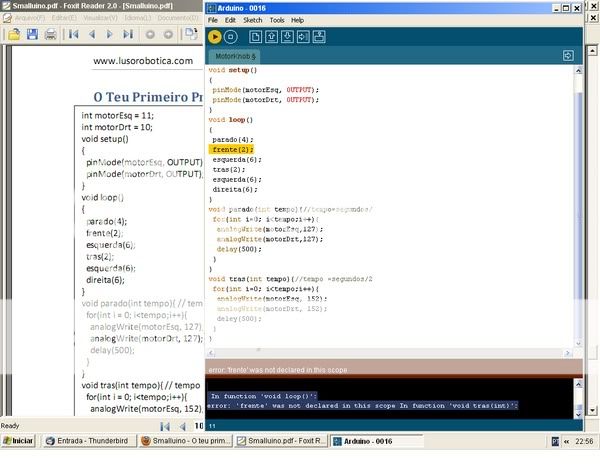600x471 pixels.
Task: Click the Arduino line number 11 status
Action: (x=212, y=426)
